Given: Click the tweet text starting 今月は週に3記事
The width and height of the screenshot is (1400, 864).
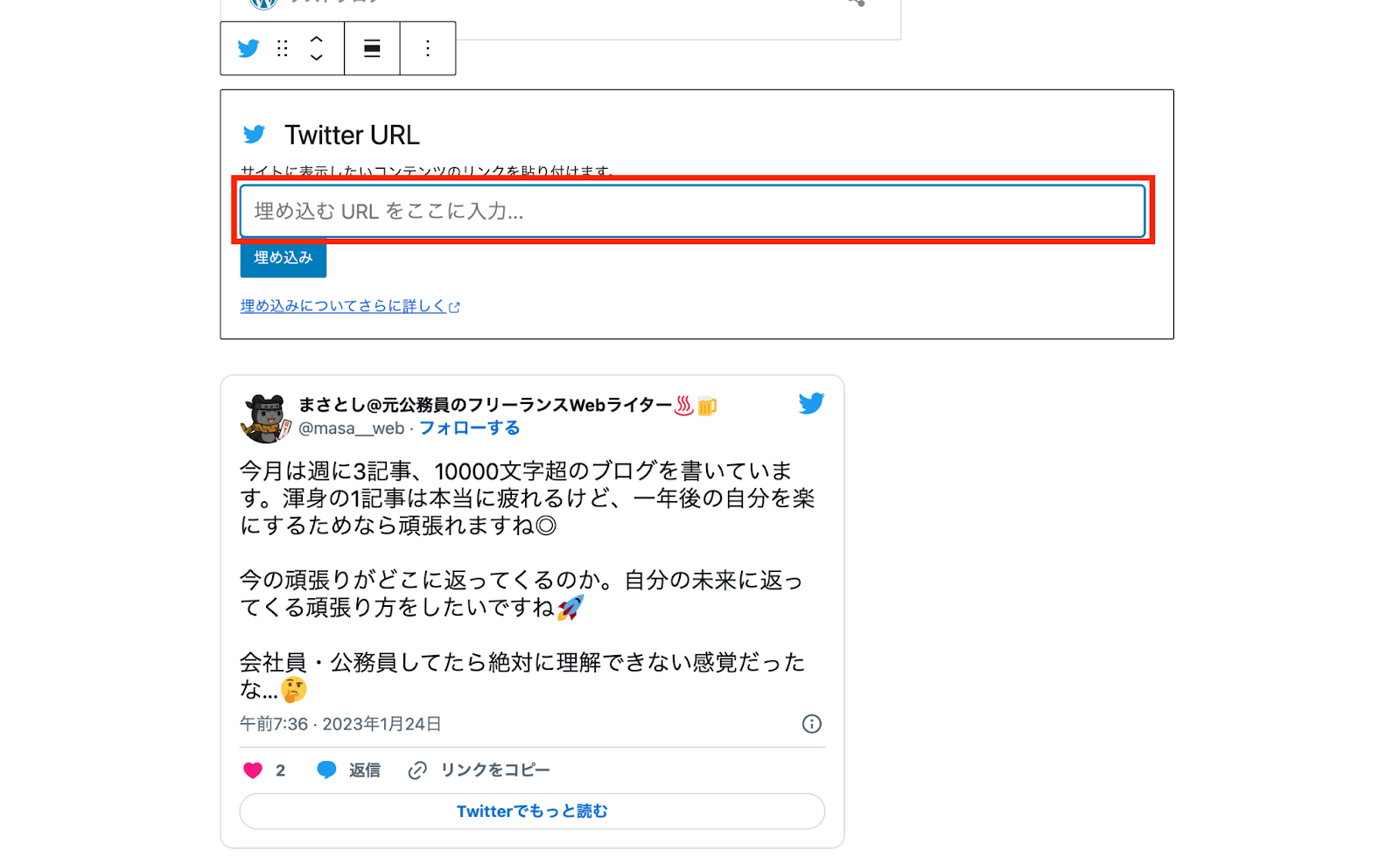Looking at the screenshot, I should 528,498.
